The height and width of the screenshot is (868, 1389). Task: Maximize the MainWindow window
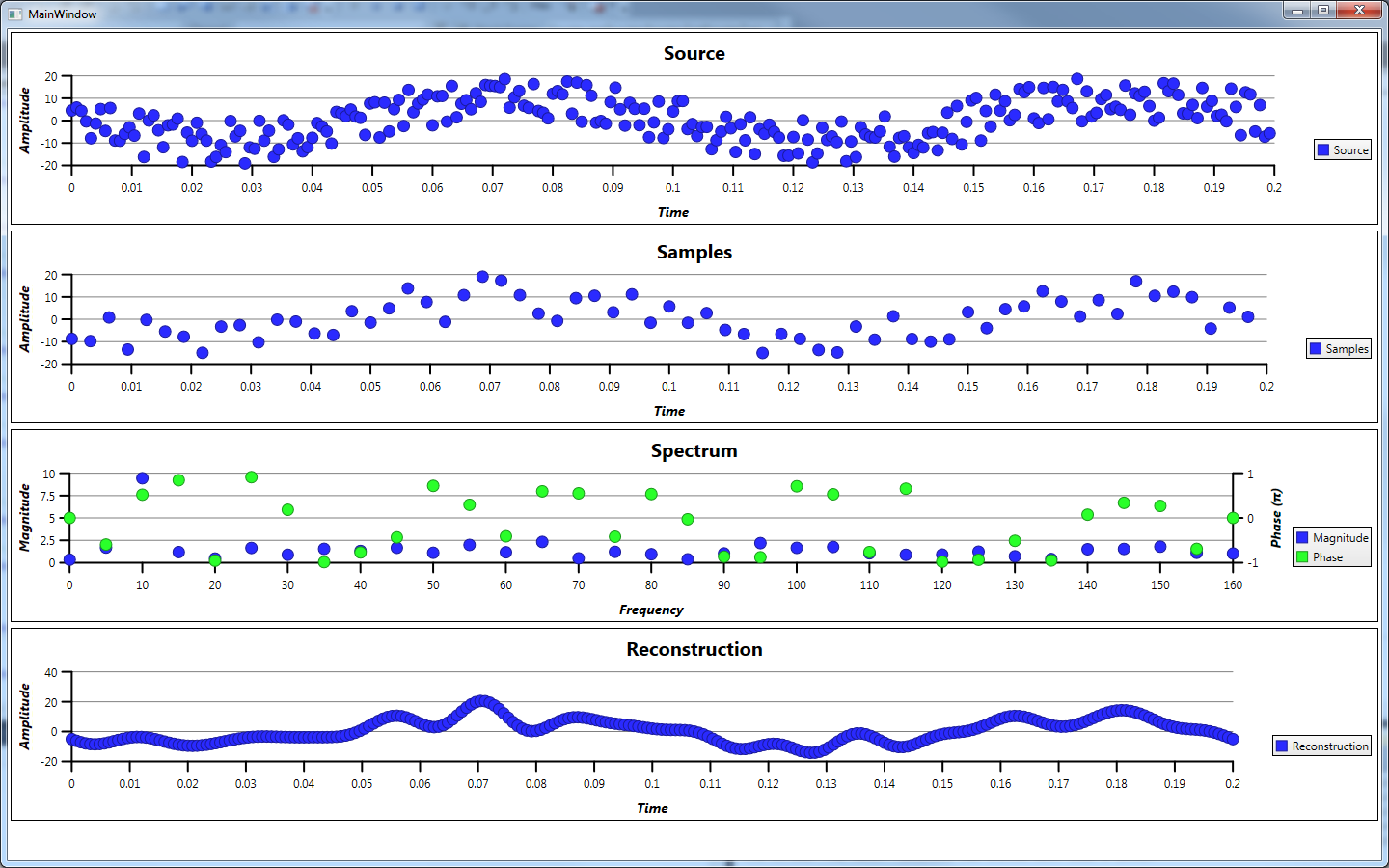click(x=1323, y=11)
